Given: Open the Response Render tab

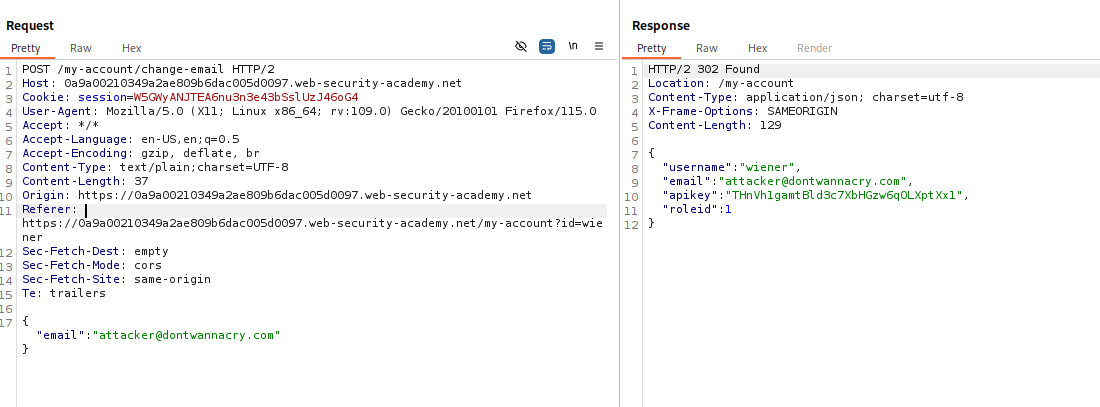Looking at the screenshot, I should pos(814,48).
